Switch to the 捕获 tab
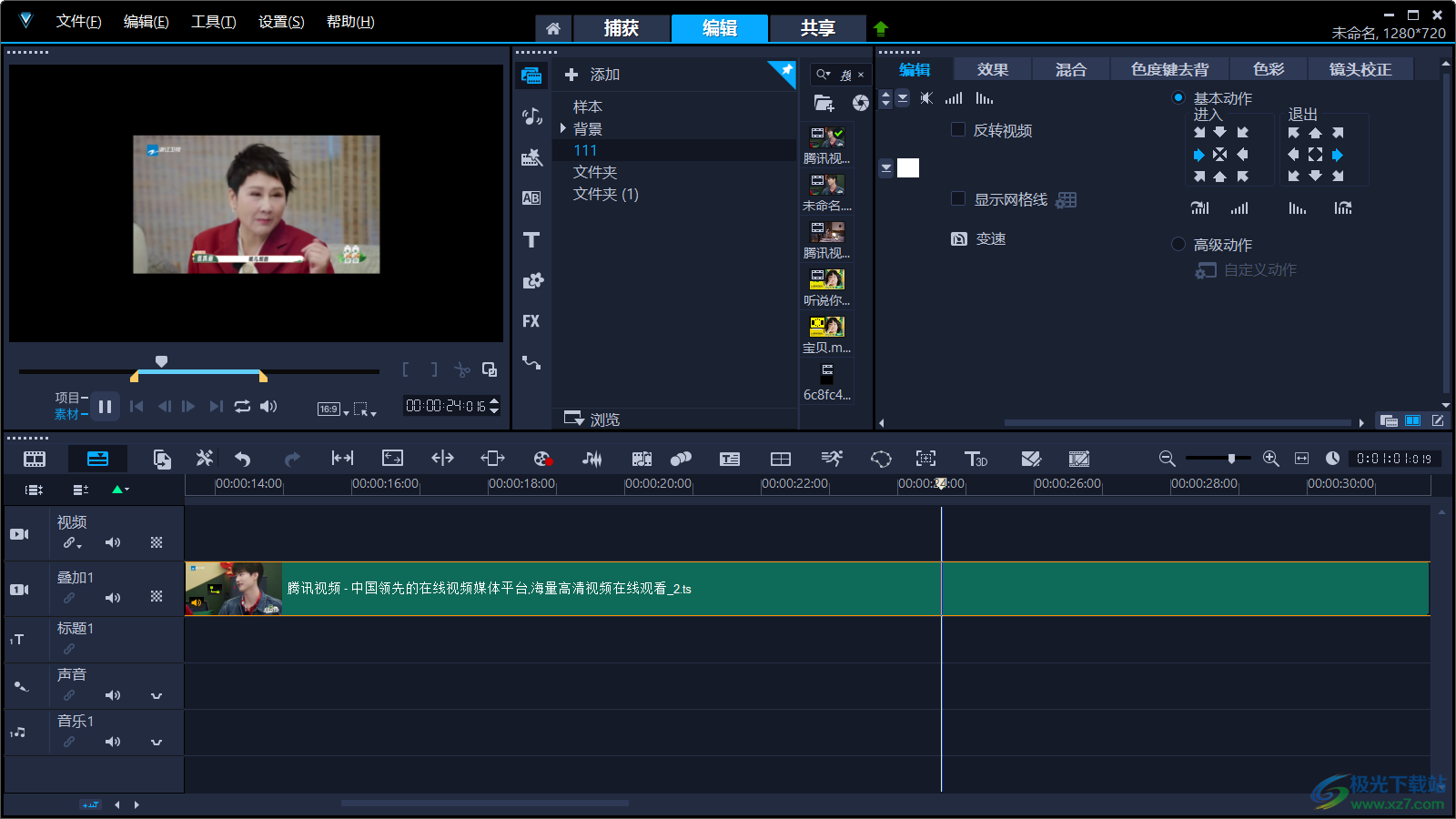Image resolution: width=1456 pixels, height=819 pixels. coord(622,28)
